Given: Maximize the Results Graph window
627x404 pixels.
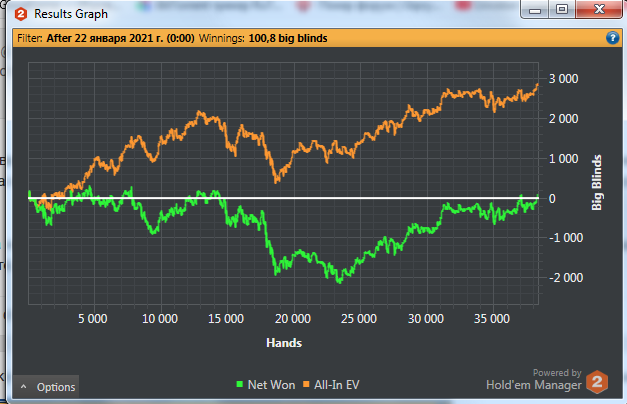Looking at the screenshot, I should [562, 10].
